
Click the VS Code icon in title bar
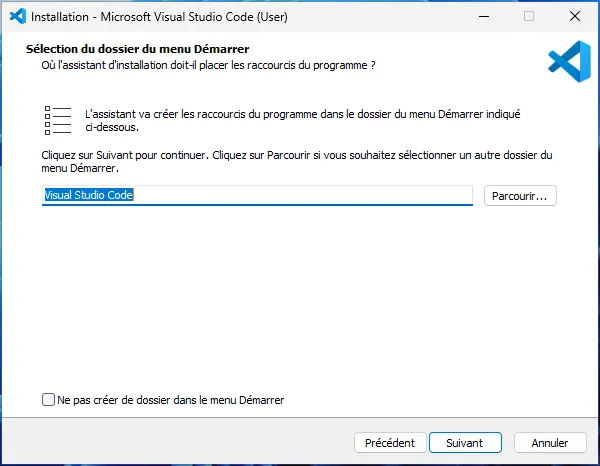[17, 16]
